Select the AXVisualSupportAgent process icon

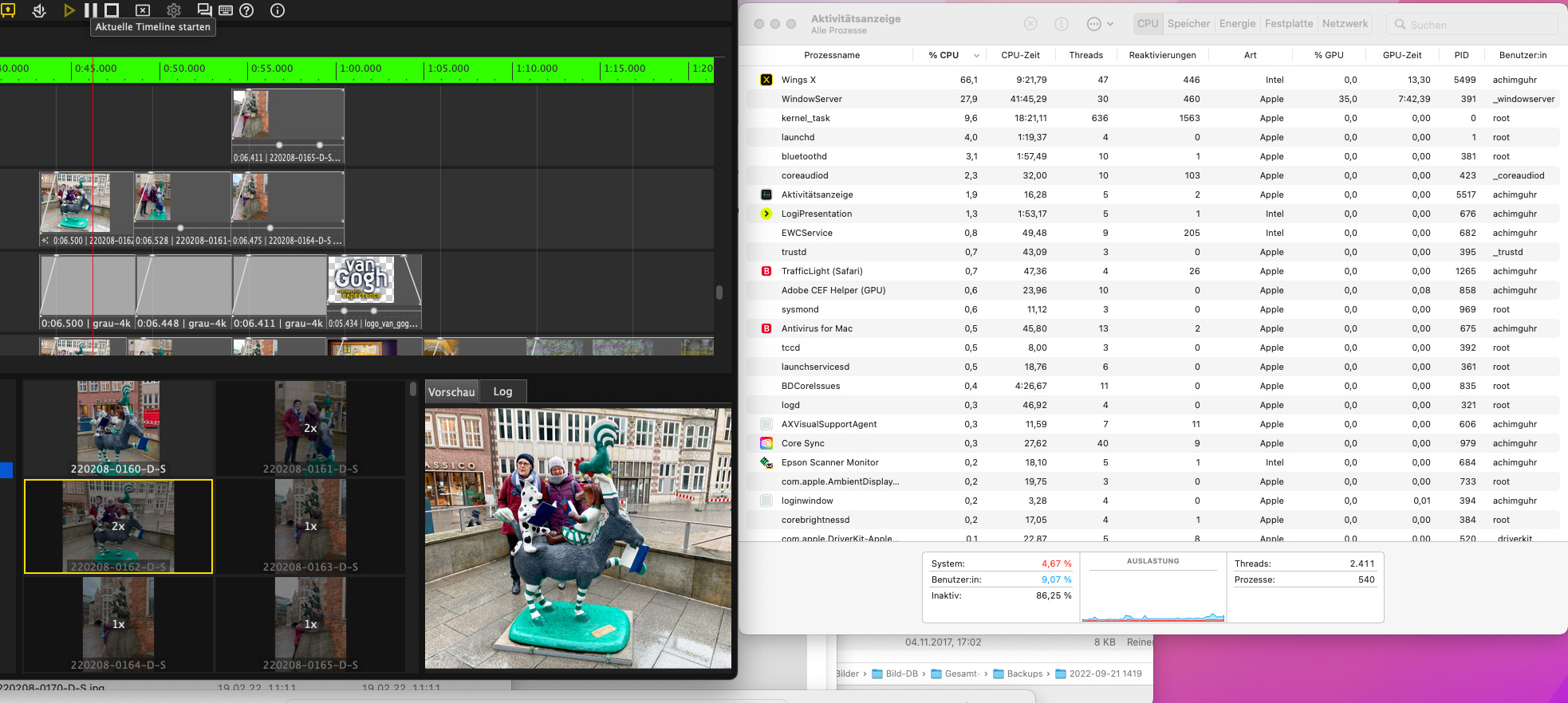coord(766,424)
